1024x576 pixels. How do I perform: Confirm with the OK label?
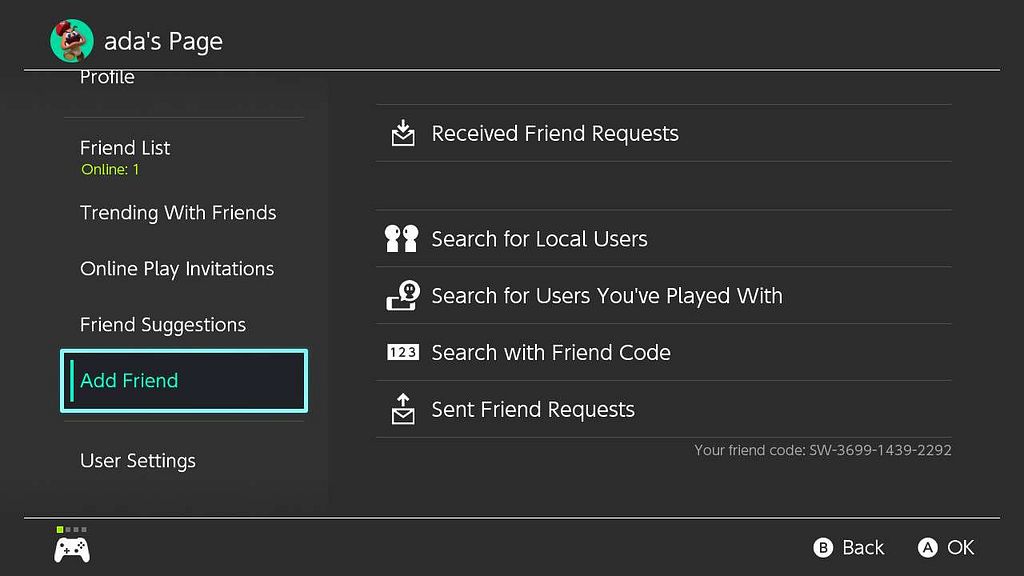pyautogui.click(x=961, y=547)
